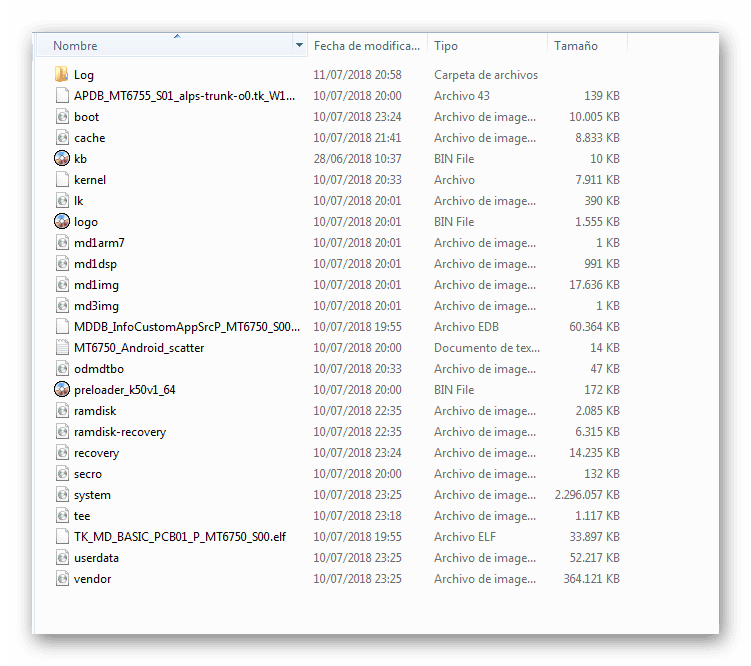Click the MT6750_Android_scatter text document icon
Viewport: 751px width, 666px height.
coord(62,348)
